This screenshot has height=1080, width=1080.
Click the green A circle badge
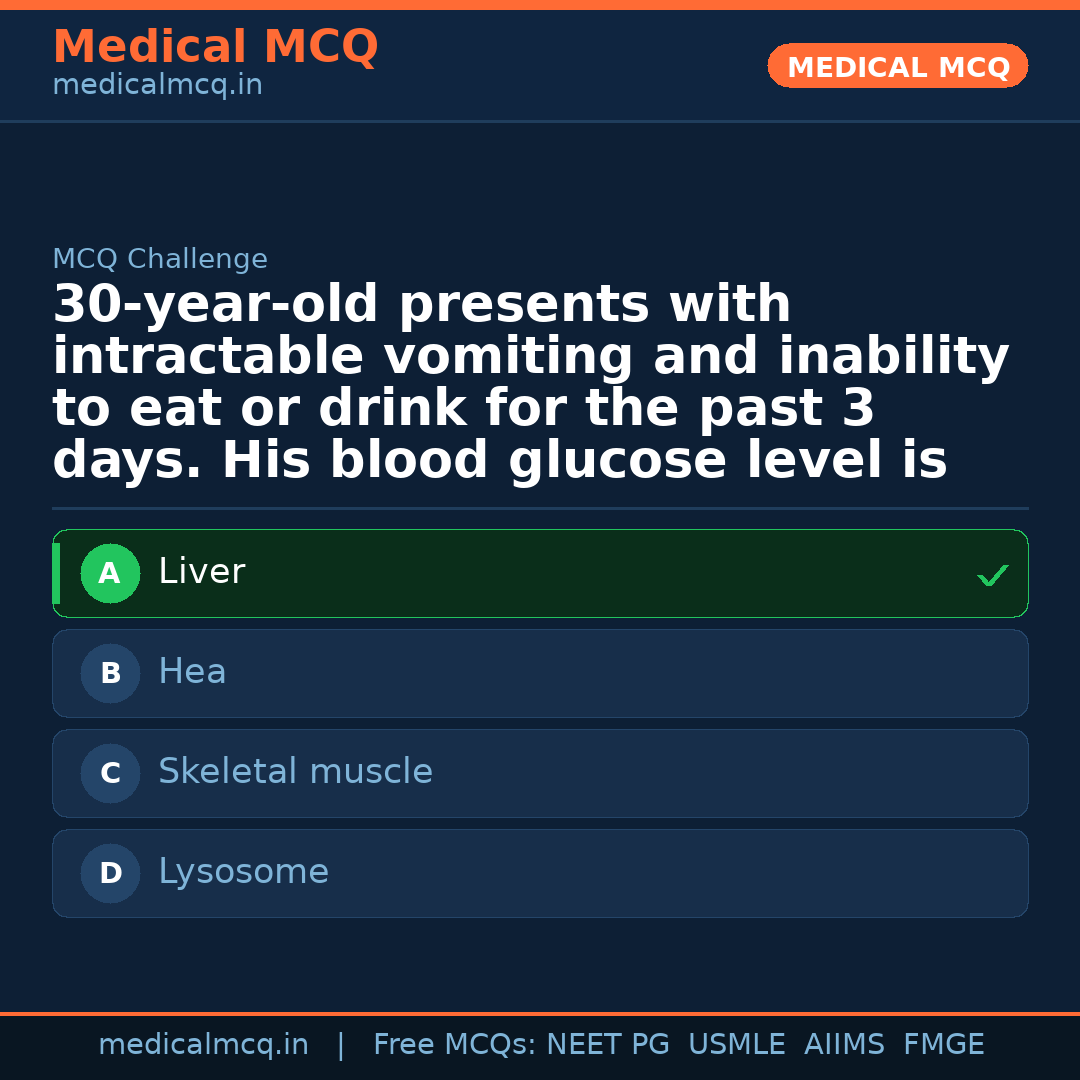(110, 574)
